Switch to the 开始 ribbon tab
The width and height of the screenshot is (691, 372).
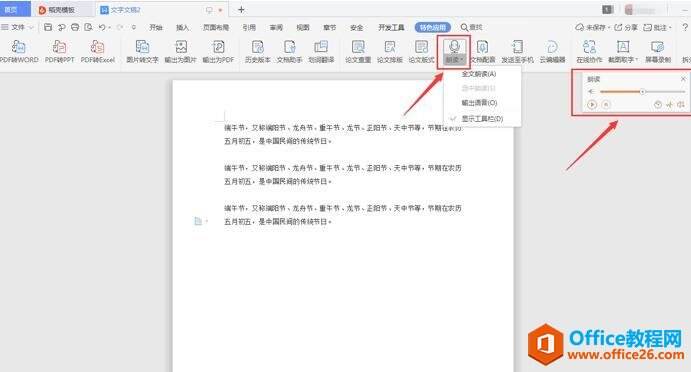click(x=156, y=27)
